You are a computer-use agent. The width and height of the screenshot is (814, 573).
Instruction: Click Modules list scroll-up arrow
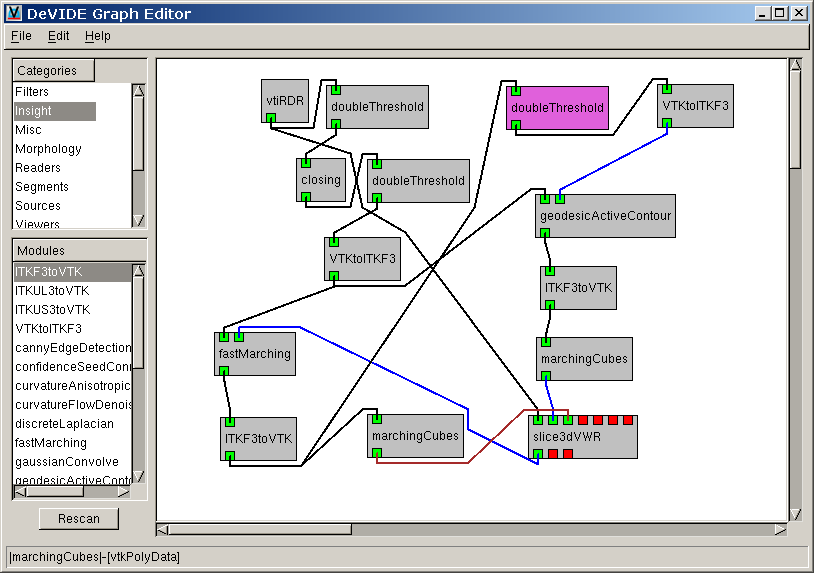(139, 270)
